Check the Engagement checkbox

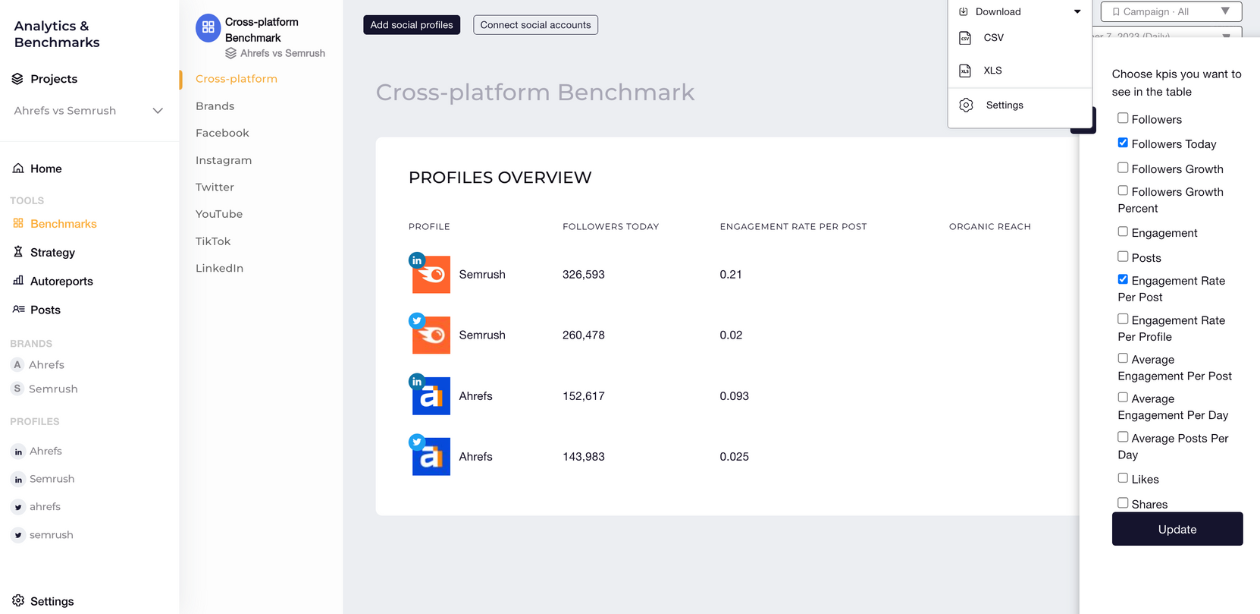(x=1123, y=232)
